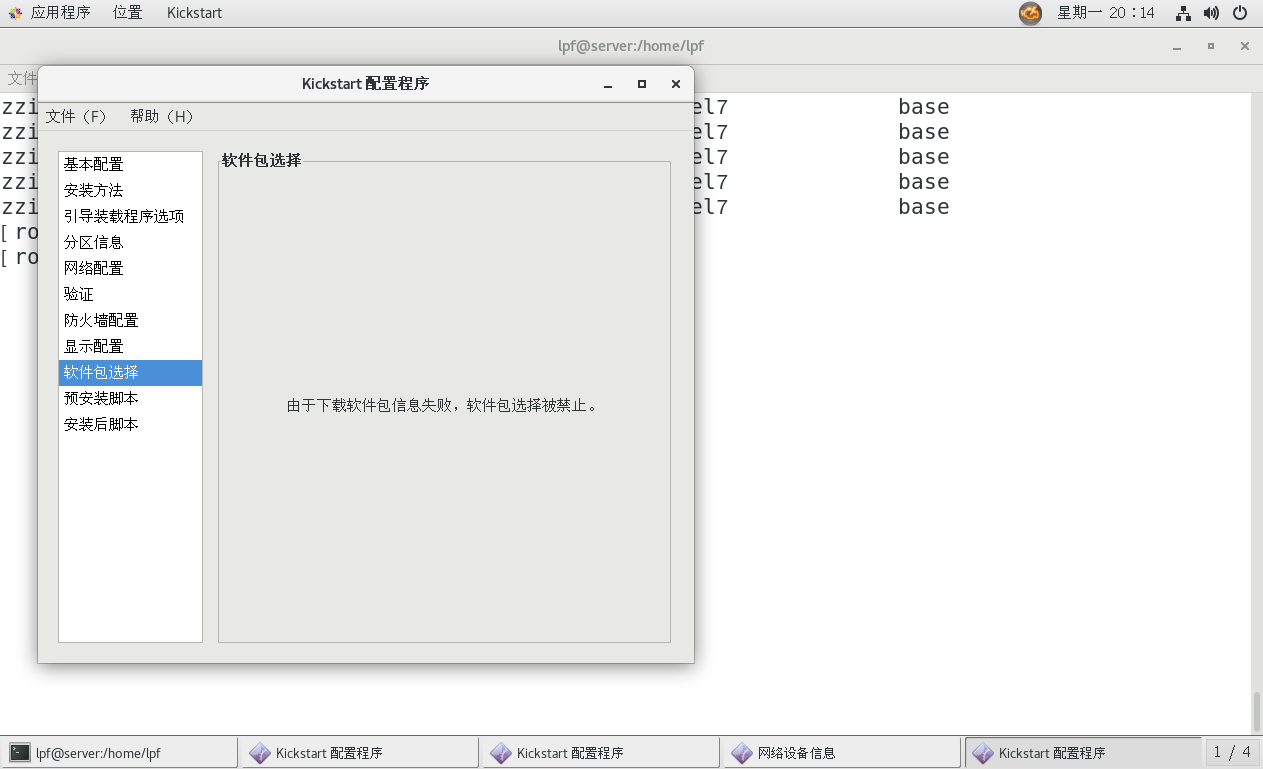The width and height of the screenshot is (1263, 769).
Task: Select 防火墙配置 in the sidebar list
Action: (130, 320)
